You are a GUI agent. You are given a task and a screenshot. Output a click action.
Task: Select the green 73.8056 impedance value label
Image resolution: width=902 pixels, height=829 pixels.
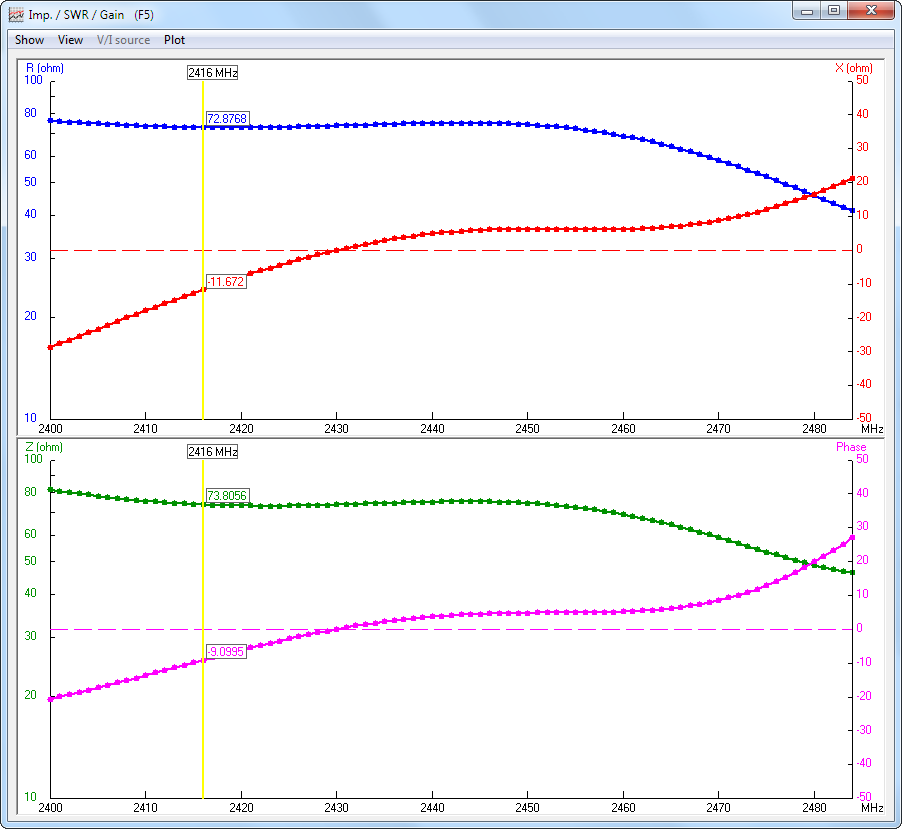[226, 495]
